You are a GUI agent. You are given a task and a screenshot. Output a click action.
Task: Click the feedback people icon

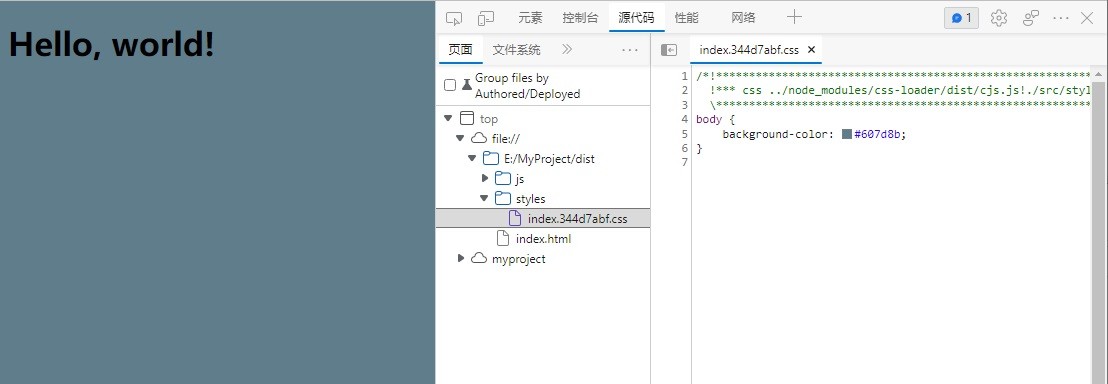(x=1031, y=18)
